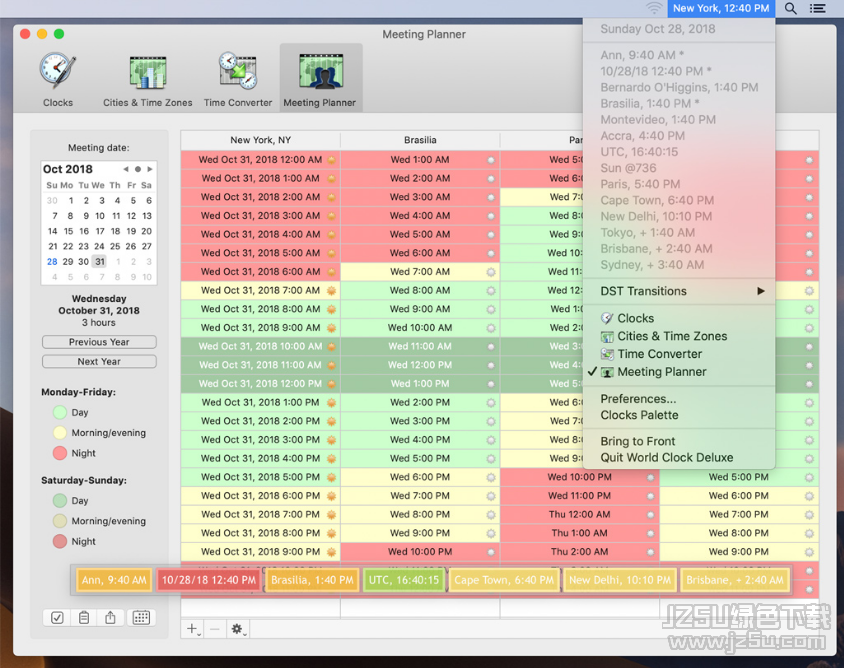This screenshot has height=668, width=844.
Task: Choose Bring to Front menu item
Action: (679, 441)
